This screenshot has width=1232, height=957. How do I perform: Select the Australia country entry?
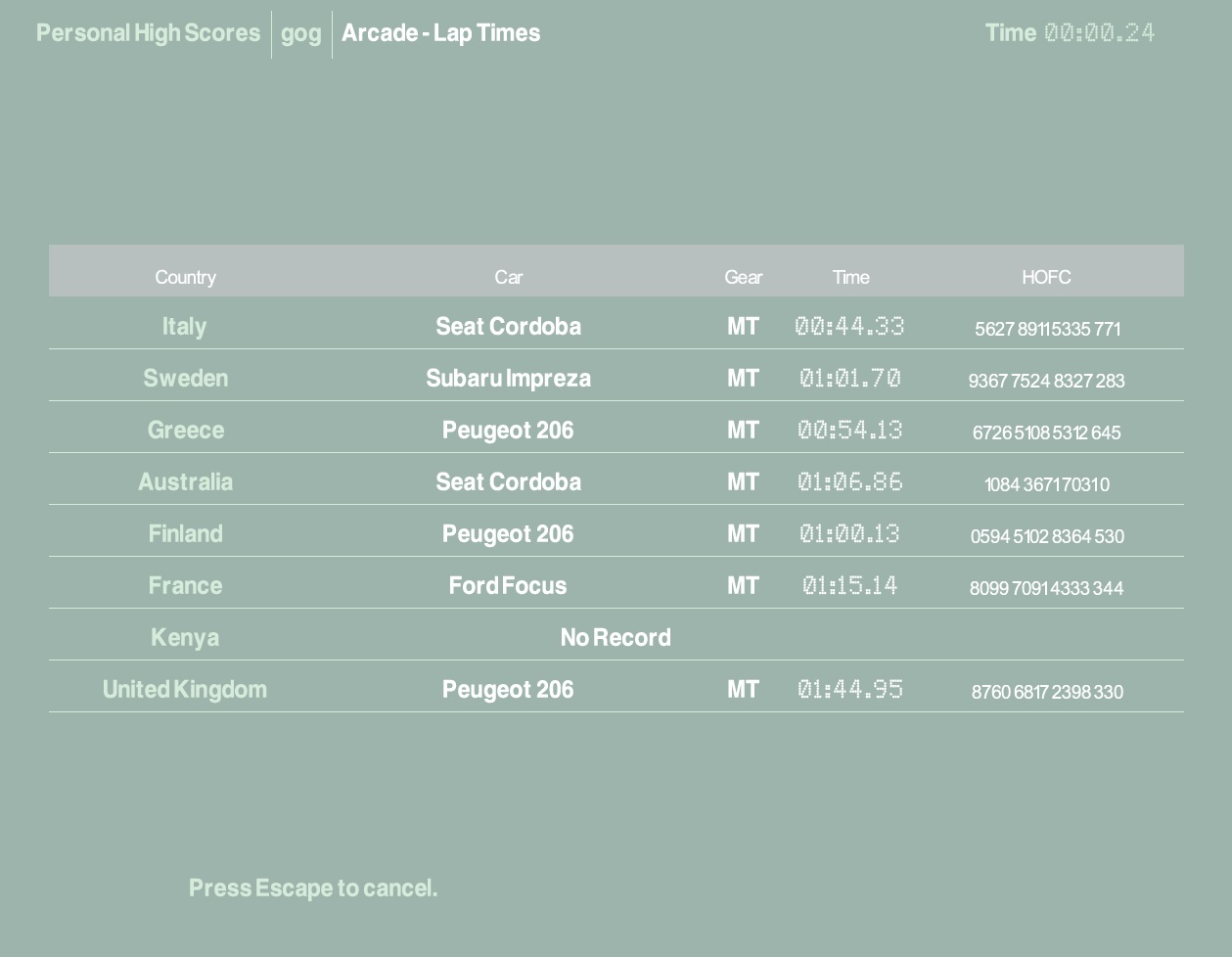pyautogui.click(x=185, y=482)
